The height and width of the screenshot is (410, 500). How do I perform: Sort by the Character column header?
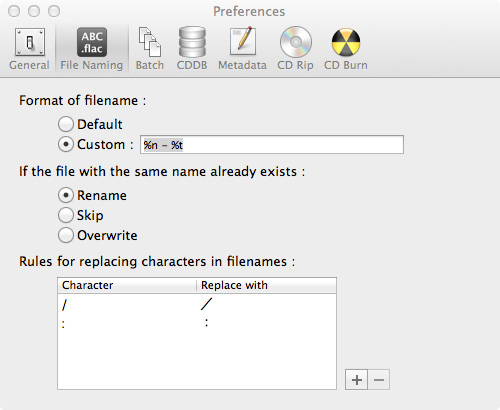point(127,285)
